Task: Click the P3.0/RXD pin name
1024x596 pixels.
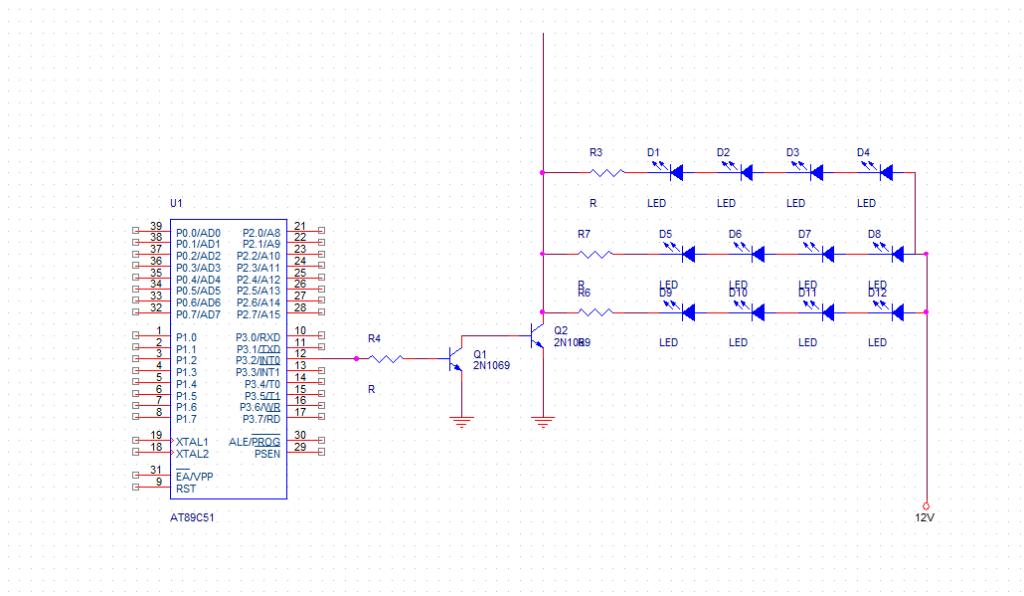Action: click(x=258, y=337)
